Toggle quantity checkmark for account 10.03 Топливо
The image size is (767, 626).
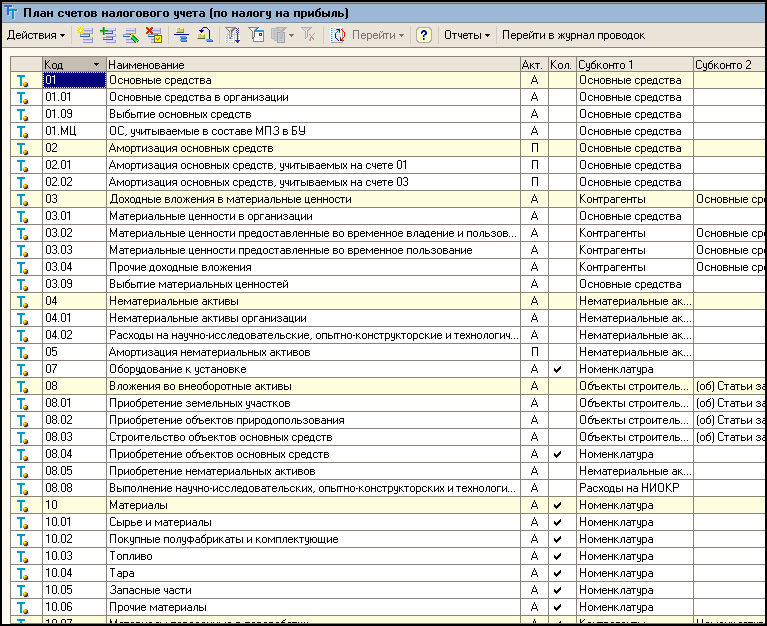click(558, 557)
